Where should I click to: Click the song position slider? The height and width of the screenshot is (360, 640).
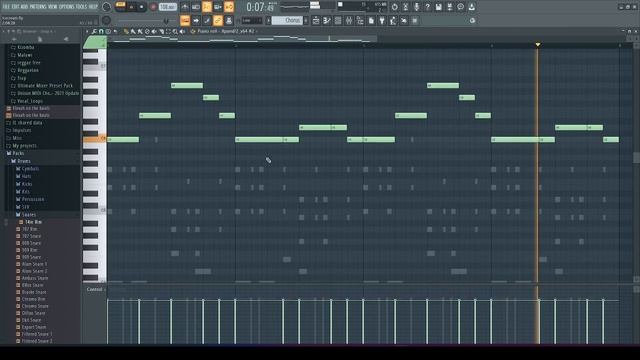tap(142, 20)
